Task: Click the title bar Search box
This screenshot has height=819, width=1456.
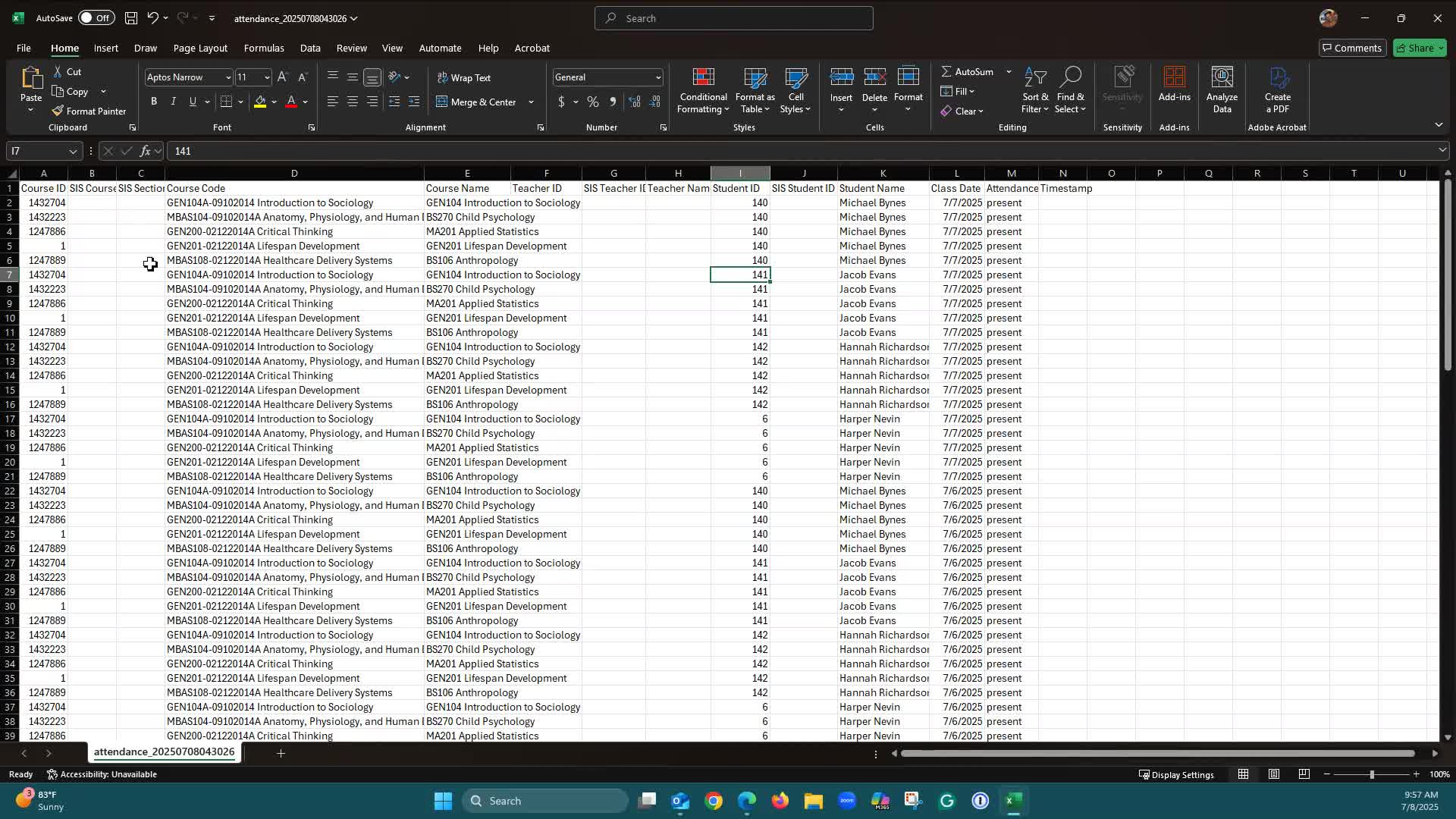Action: coord(733,18)
